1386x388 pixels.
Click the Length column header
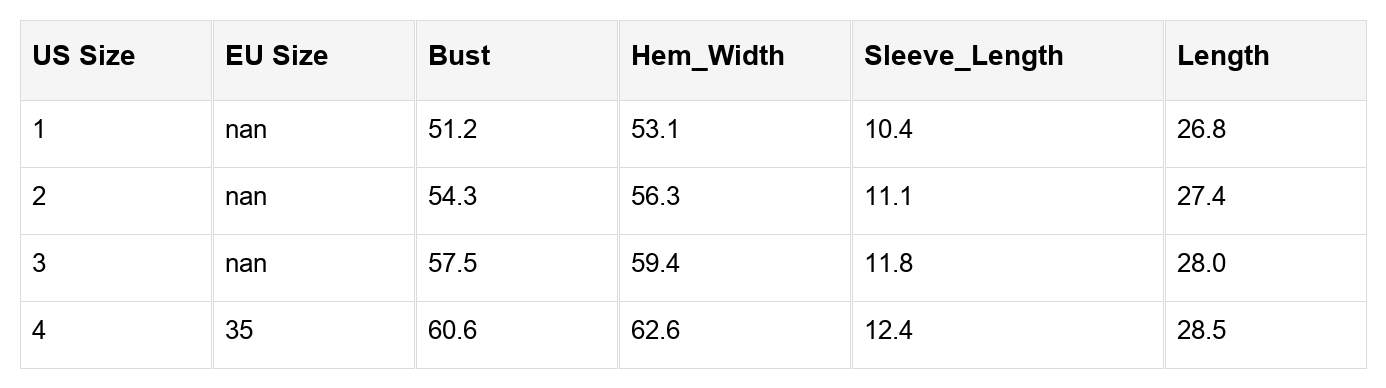[1265, 60]
